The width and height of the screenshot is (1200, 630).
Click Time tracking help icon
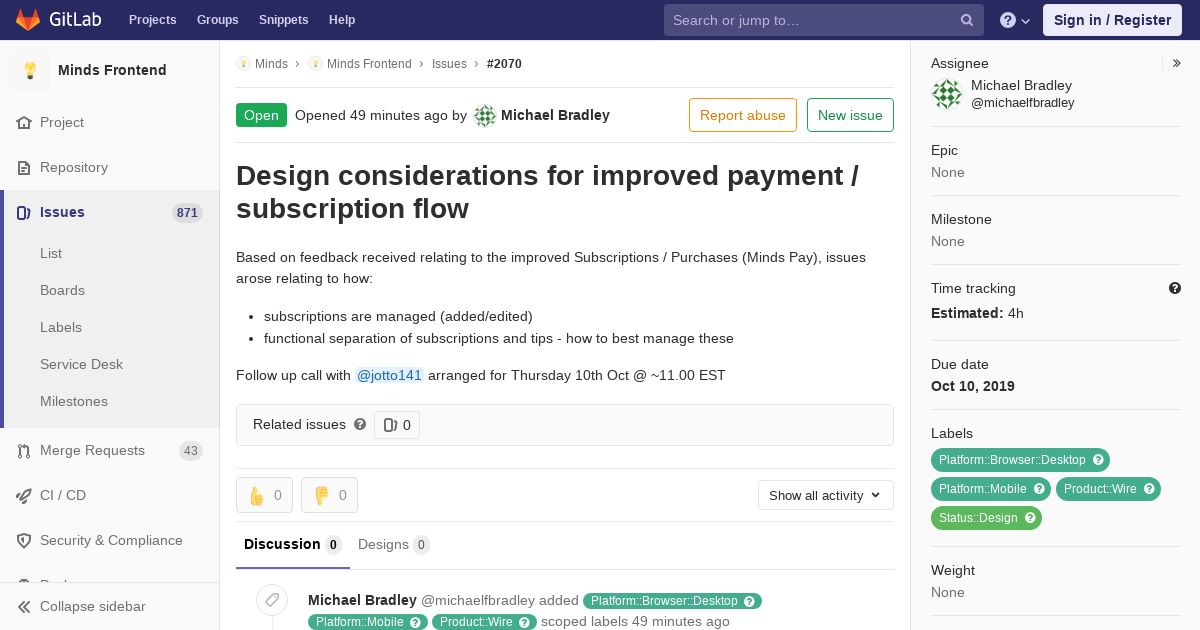[x=1175, y=288]
